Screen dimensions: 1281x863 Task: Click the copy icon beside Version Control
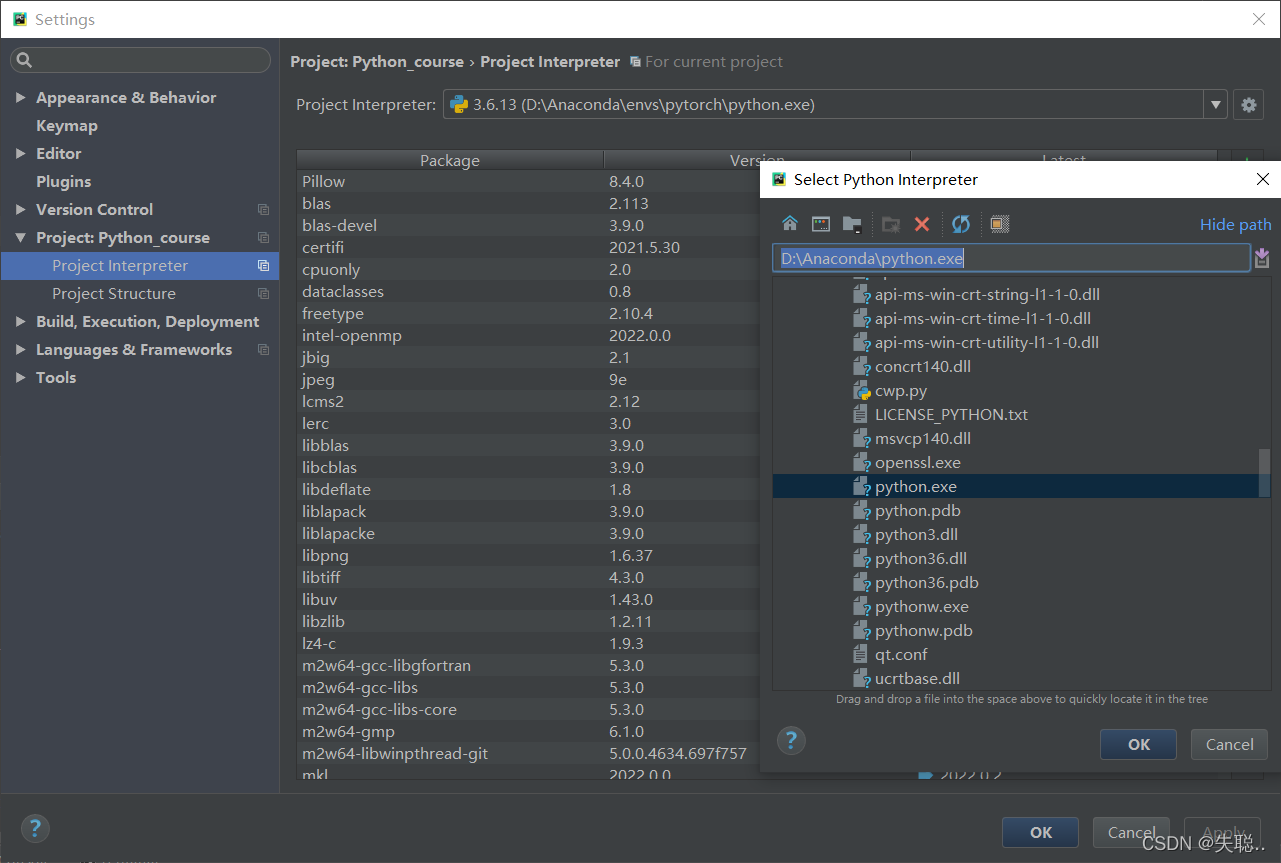point(263,210)
